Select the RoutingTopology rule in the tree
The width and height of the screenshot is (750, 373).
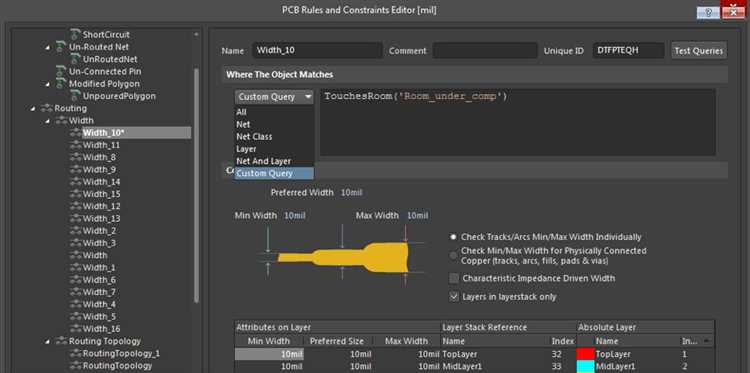pos(118,366)
